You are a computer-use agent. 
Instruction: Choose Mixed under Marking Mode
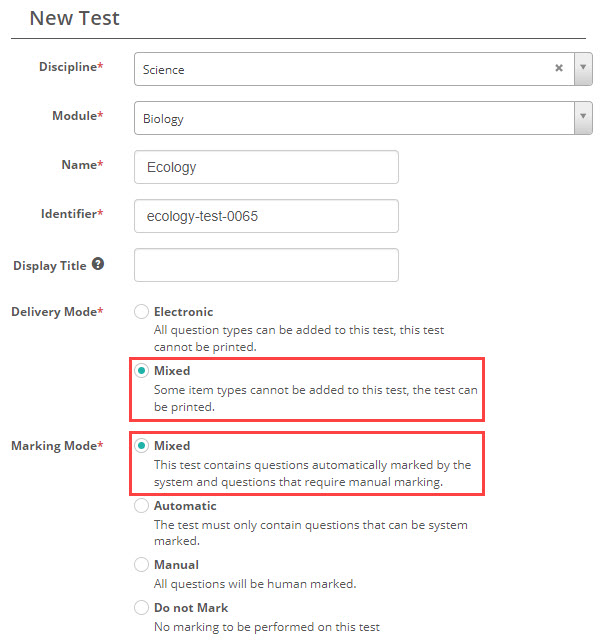point(142,446)
